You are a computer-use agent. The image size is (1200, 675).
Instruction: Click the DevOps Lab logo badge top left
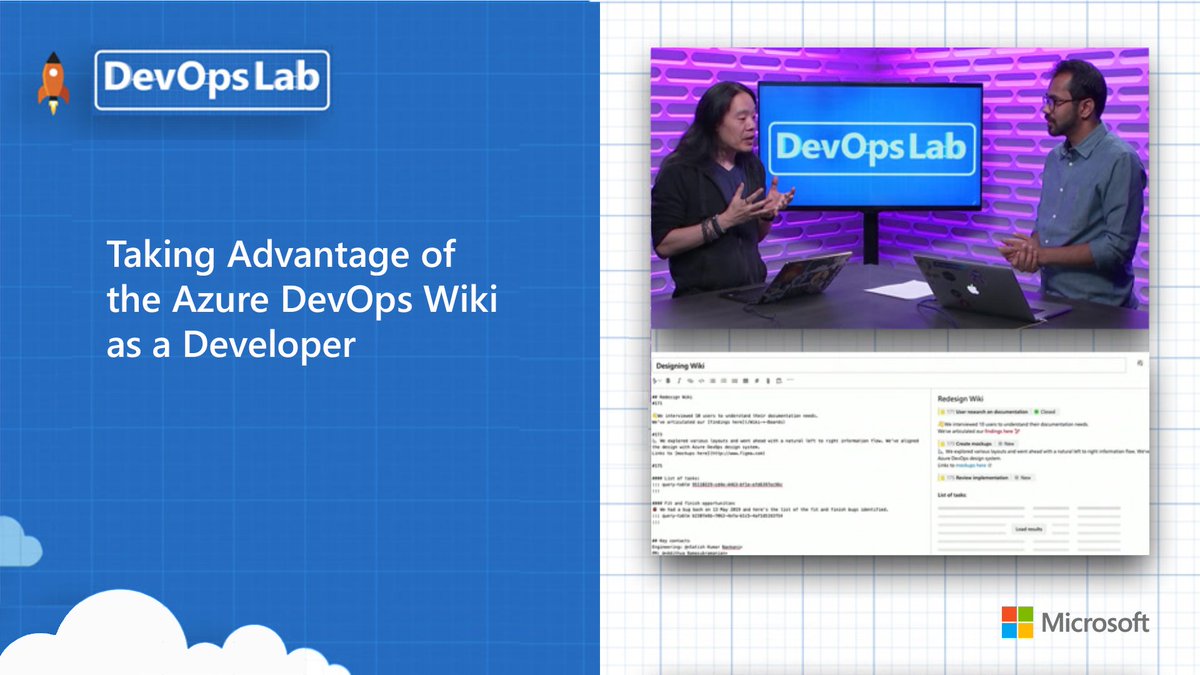coord(212,79)
